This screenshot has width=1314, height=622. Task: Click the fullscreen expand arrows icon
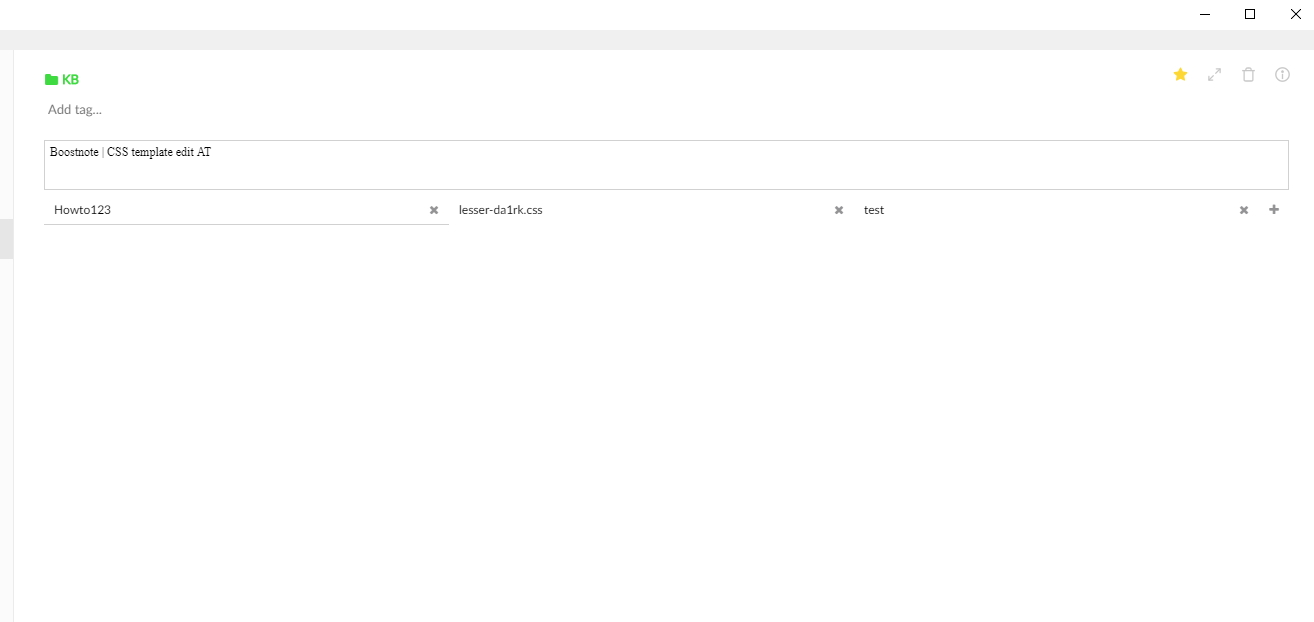click(x=1214, y=74)
